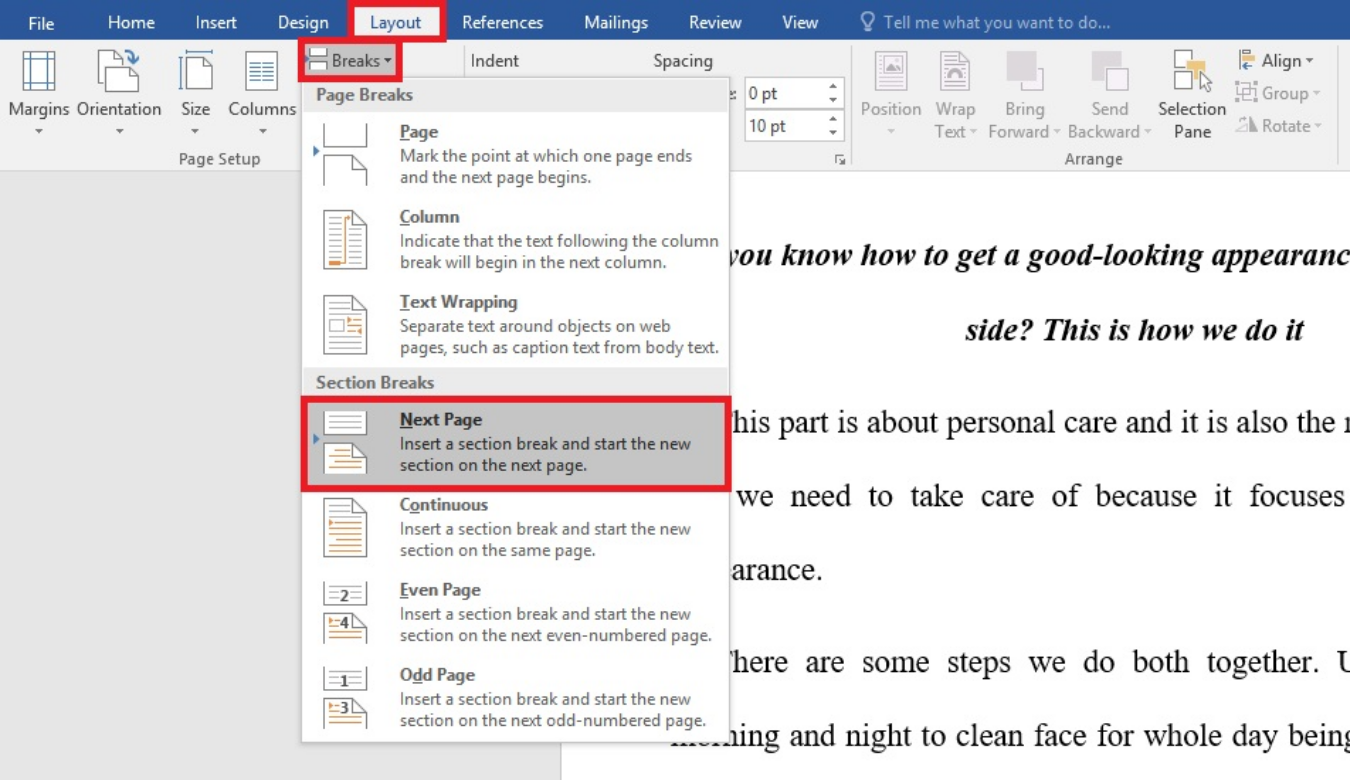1350x780 pixels.
Task: Click the Tell me lightbulb icon
Action: coord(867,22)
